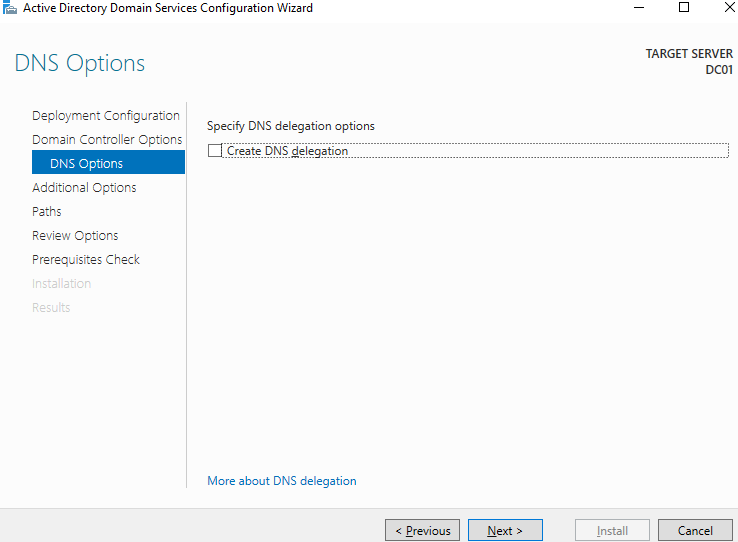Viewport: 738px width, 542px height.
Task: Cancel the configuration wizard
Action: tap(695, 530)
